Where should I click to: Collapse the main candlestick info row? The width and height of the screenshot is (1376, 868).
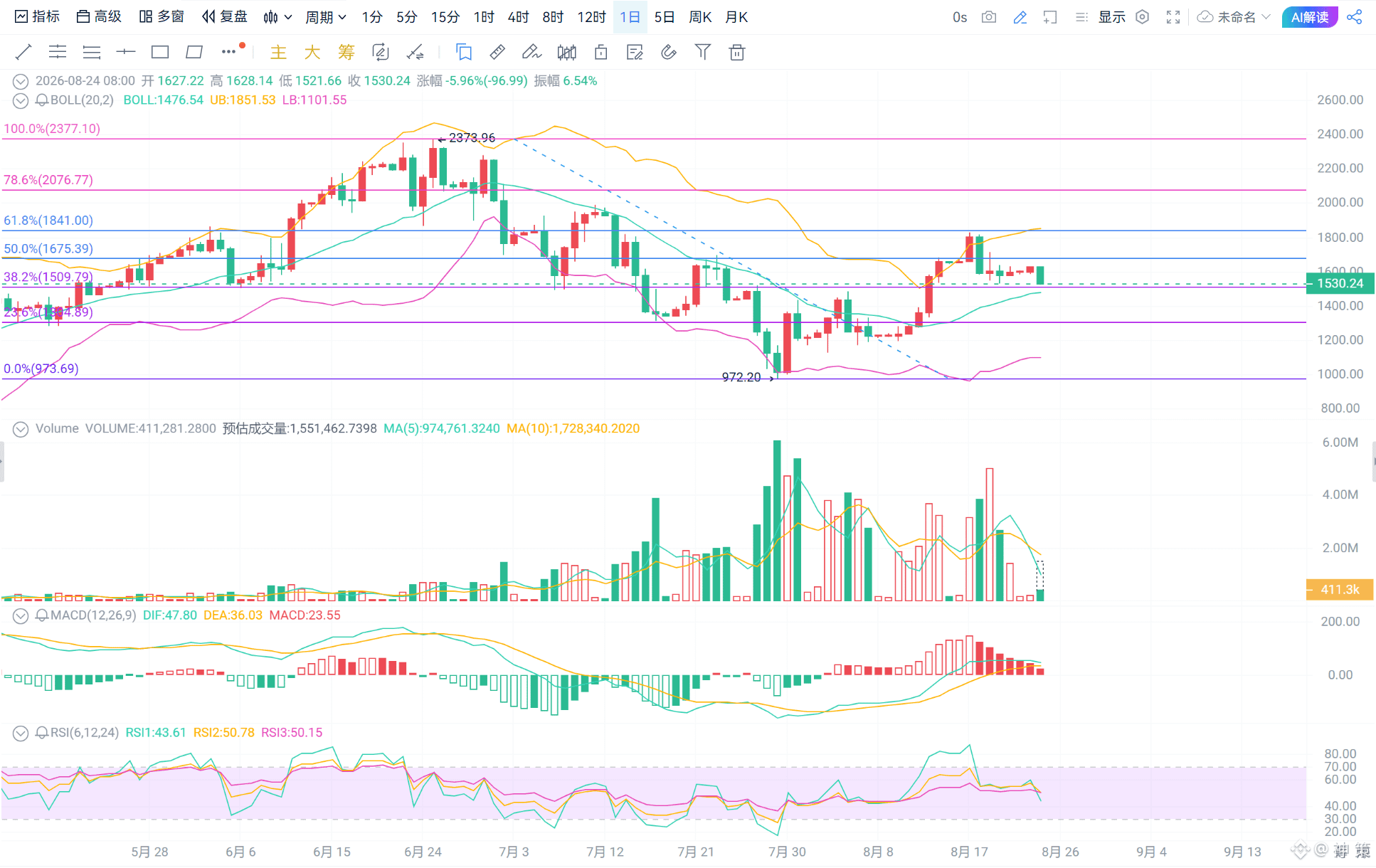21,81
